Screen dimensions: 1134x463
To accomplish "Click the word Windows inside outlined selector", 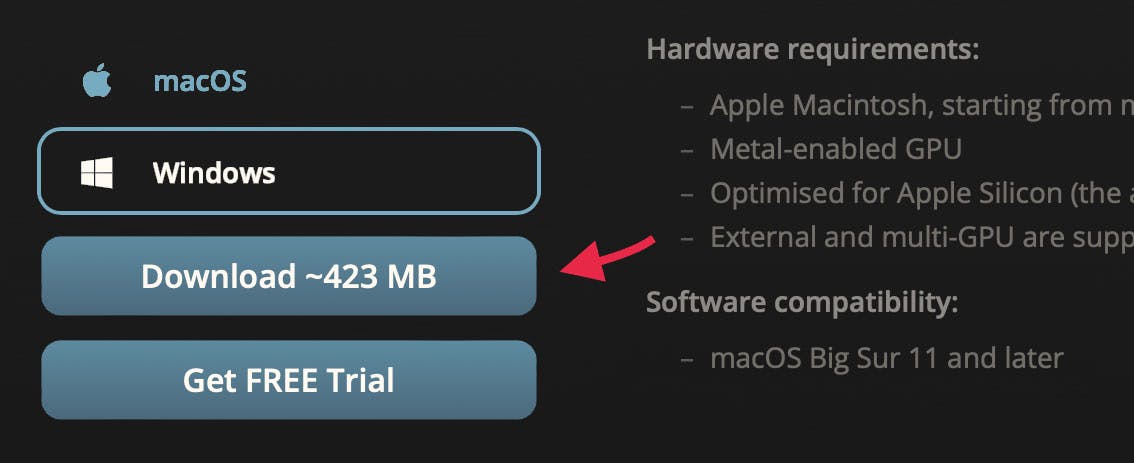I will (x=214, y=174).
